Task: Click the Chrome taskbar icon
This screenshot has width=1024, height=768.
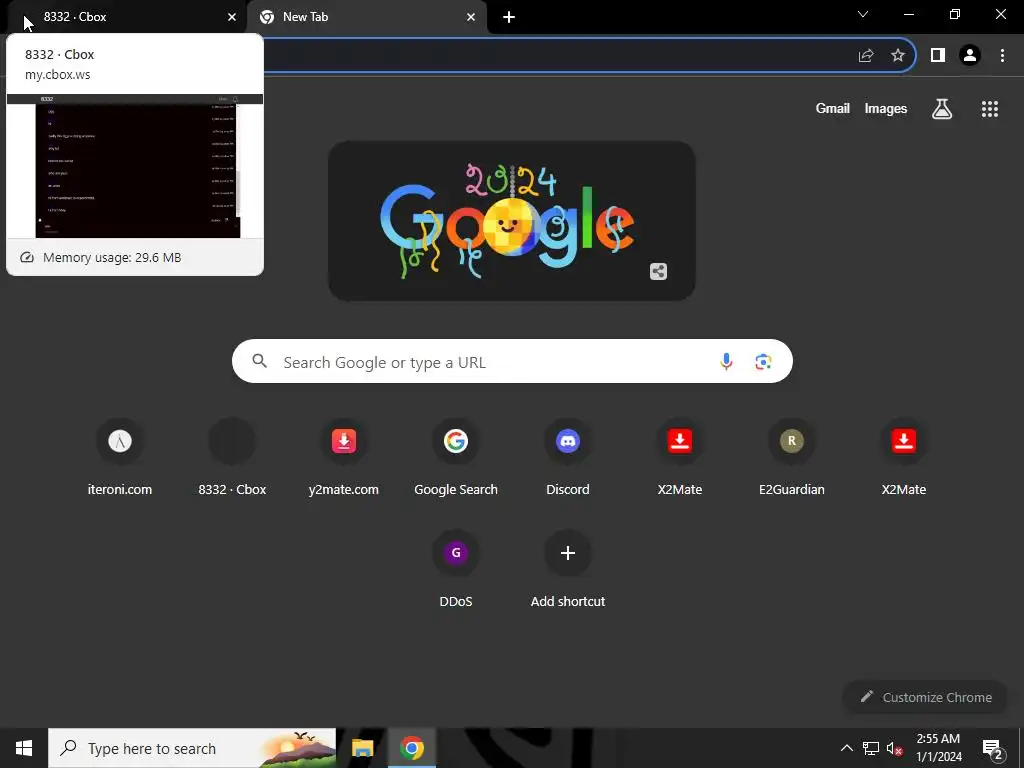Action: pos(411,748)
